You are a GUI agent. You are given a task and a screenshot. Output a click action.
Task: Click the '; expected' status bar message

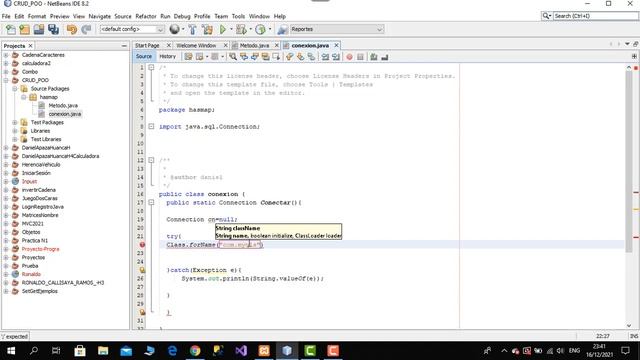[x=16, y=336]
